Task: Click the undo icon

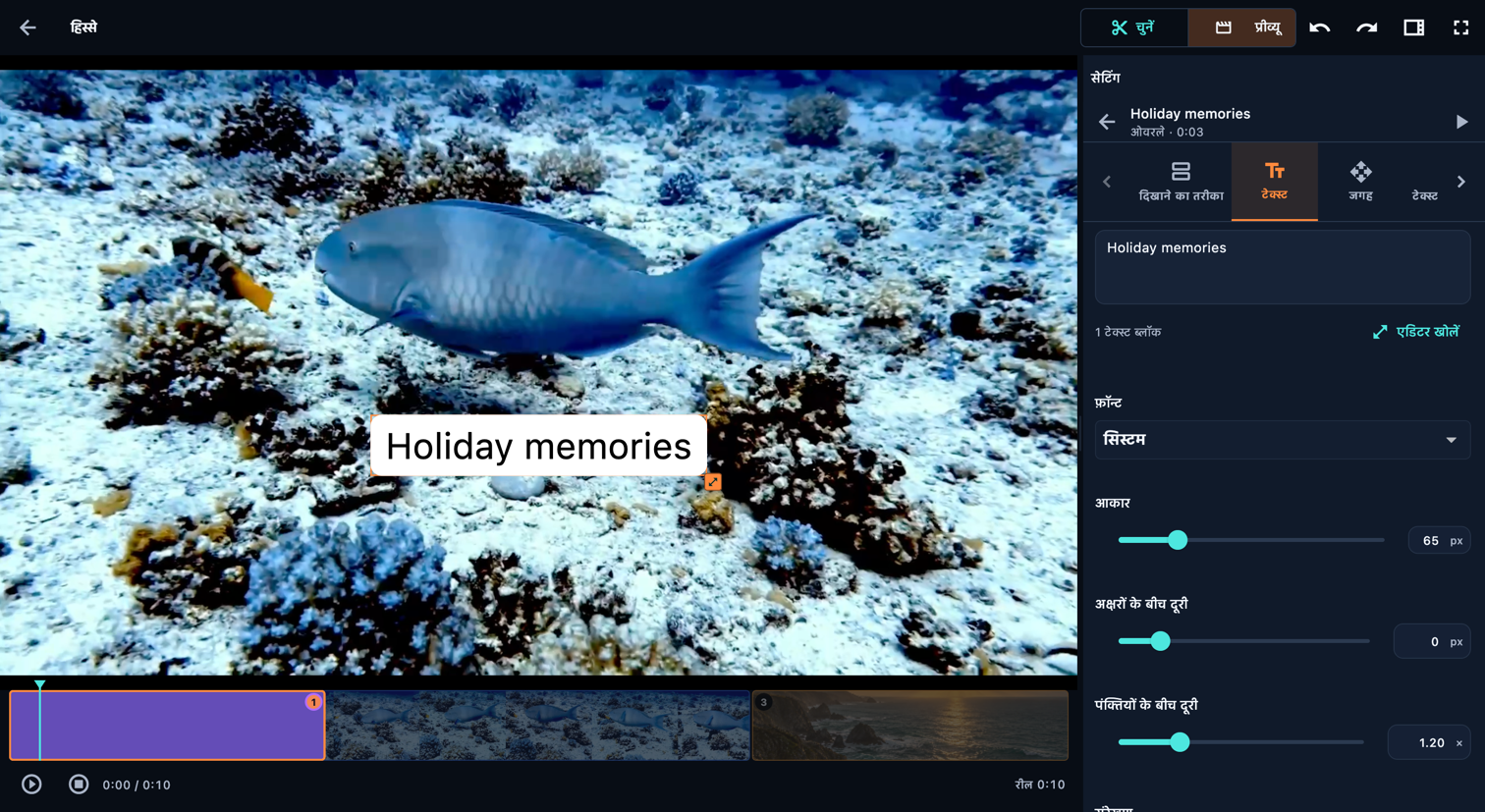Action: point(1319,27)
